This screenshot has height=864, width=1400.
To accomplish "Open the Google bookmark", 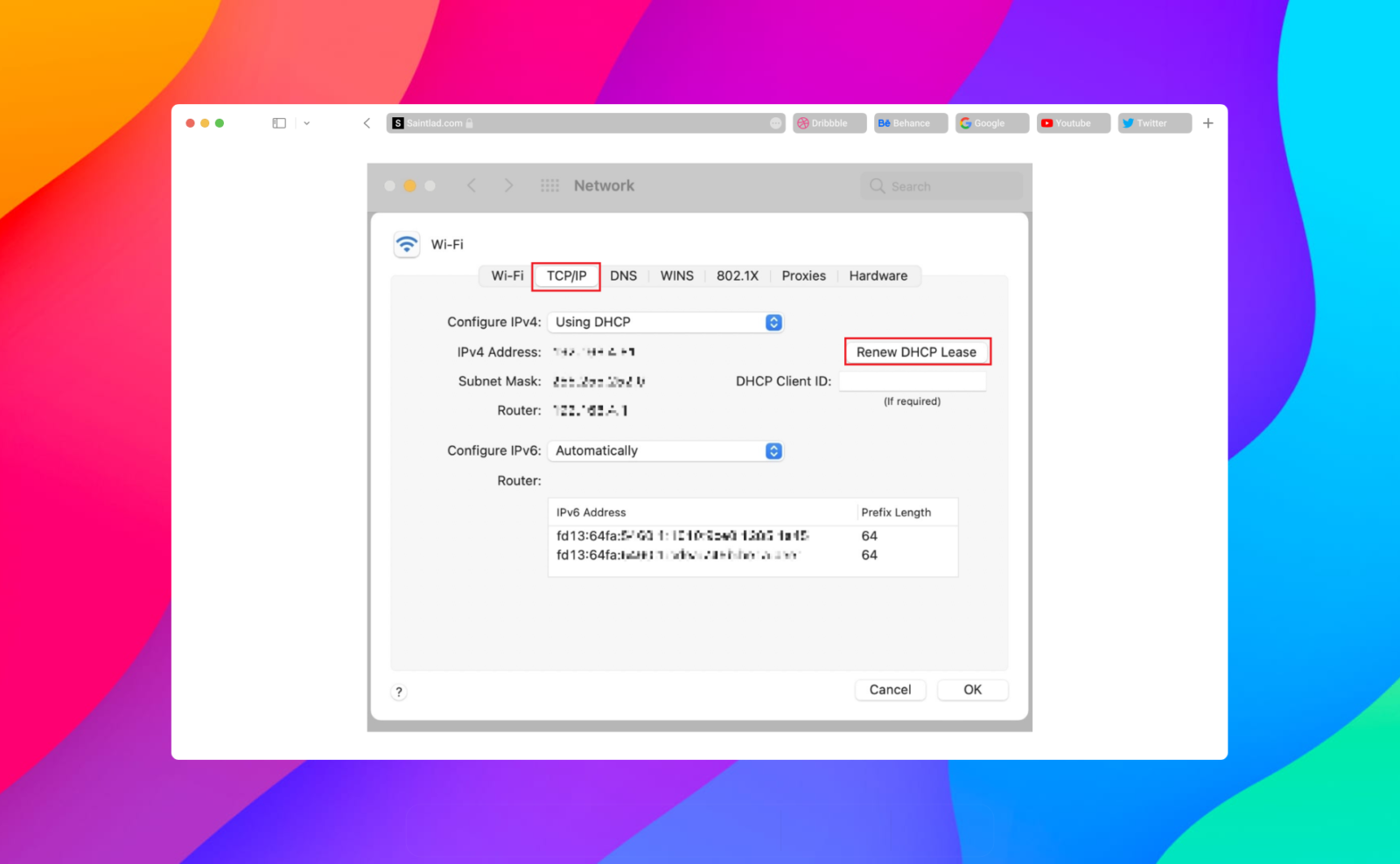I will (990, 122).
